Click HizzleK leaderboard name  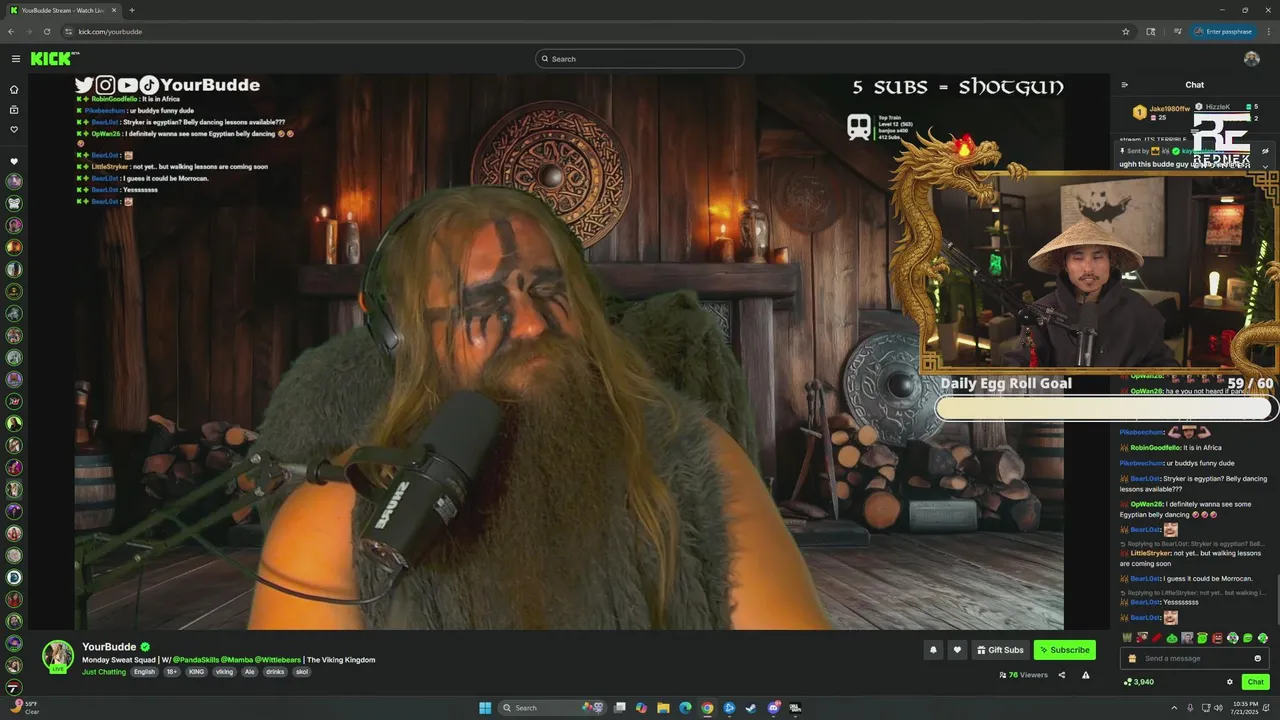coord(1217,107)
